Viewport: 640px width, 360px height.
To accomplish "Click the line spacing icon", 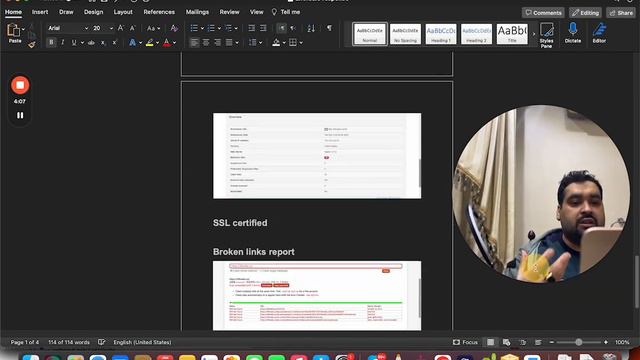I will 253,42.
